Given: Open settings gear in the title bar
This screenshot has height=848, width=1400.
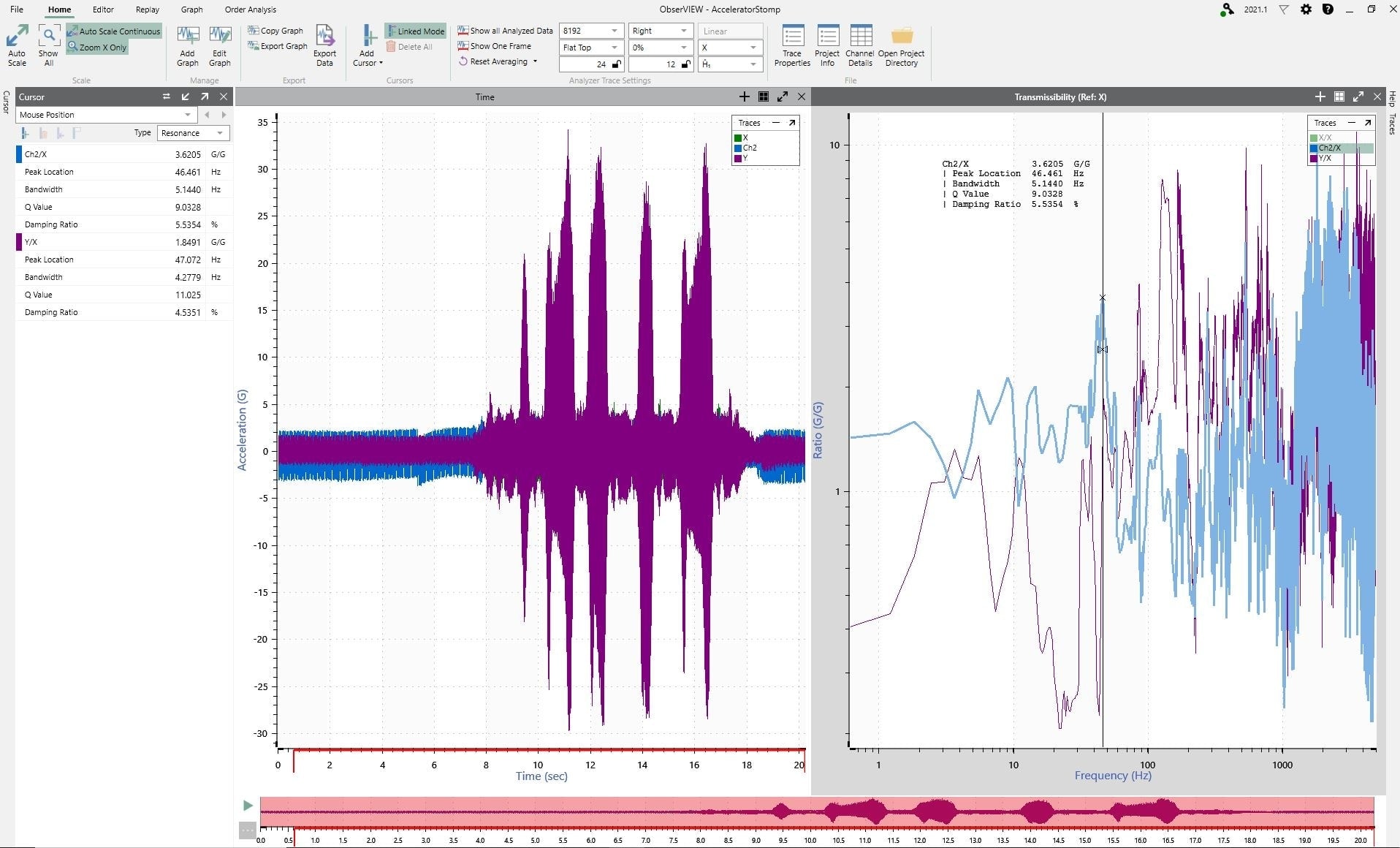Looking at the screenshot, I should [1306, 10].
